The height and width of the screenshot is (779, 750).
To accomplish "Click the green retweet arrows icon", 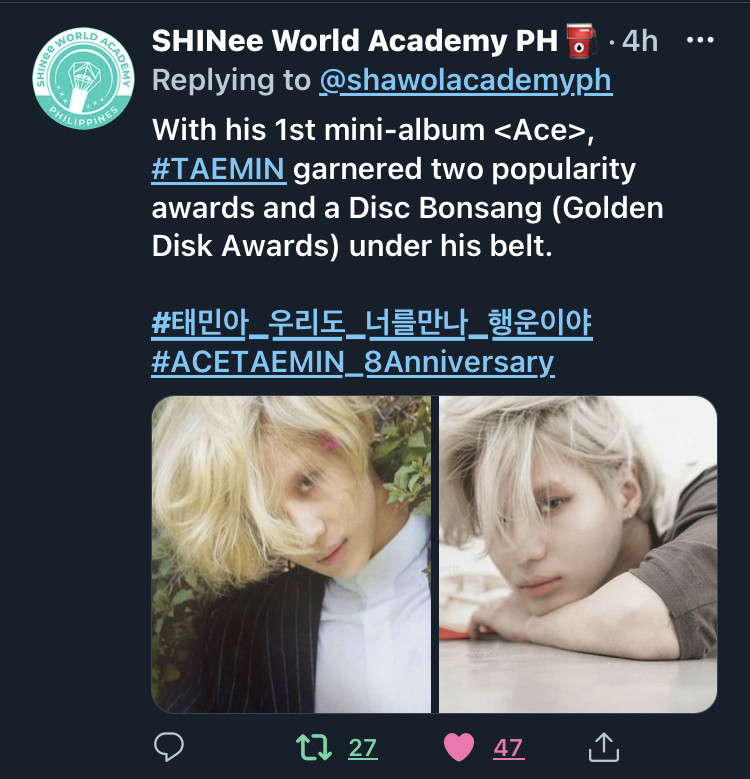I will [314, 747].
